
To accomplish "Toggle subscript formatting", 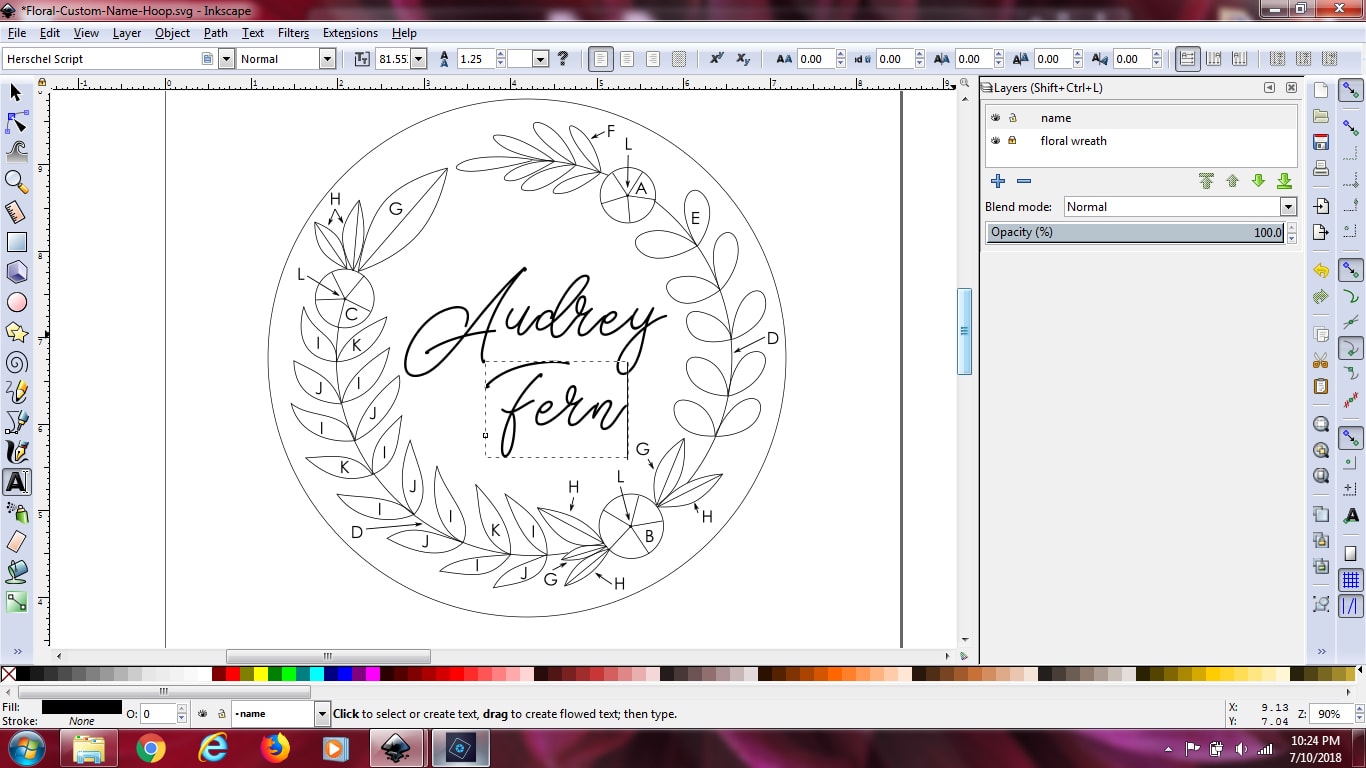I will tap(743, 59).
